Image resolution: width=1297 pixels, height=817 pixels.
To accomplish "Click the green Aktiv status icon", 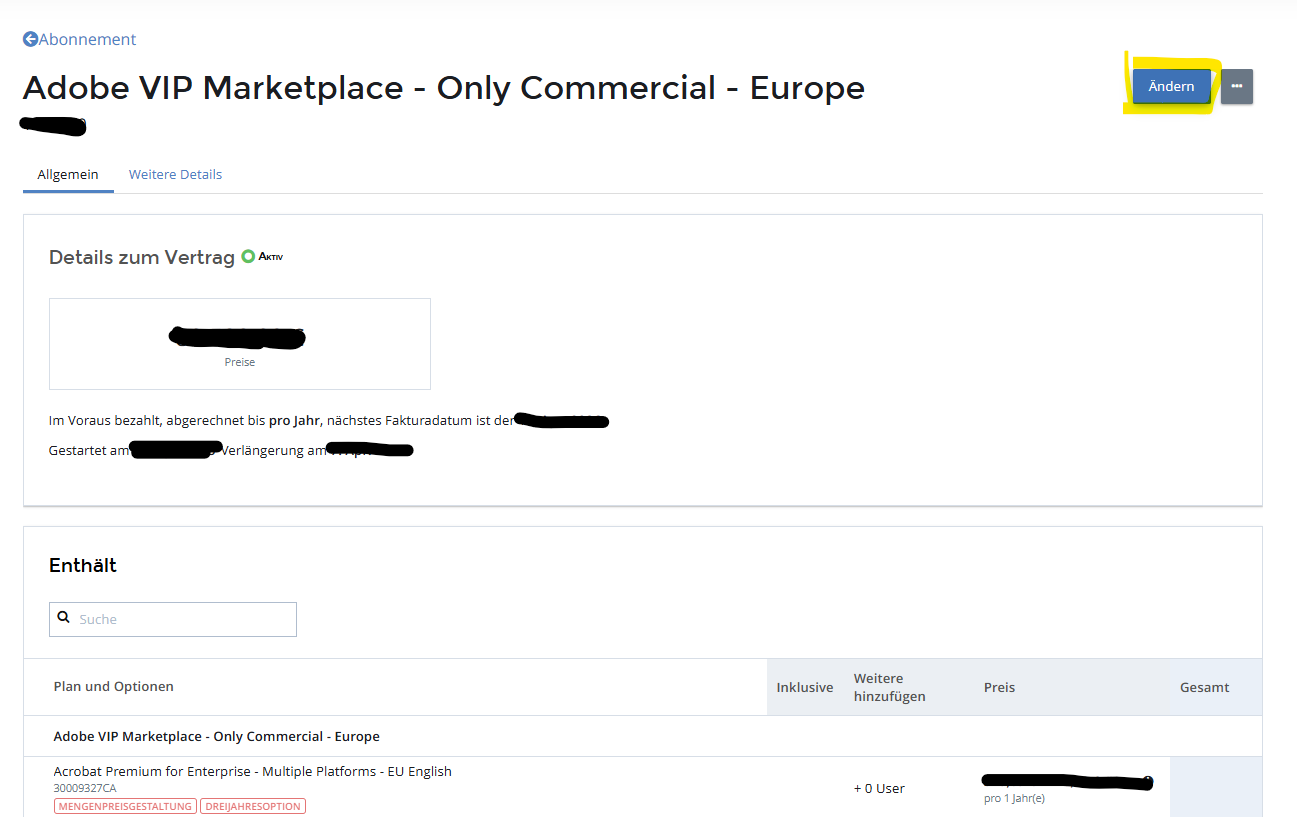I will pyautogui.click(x=249, y=256).
